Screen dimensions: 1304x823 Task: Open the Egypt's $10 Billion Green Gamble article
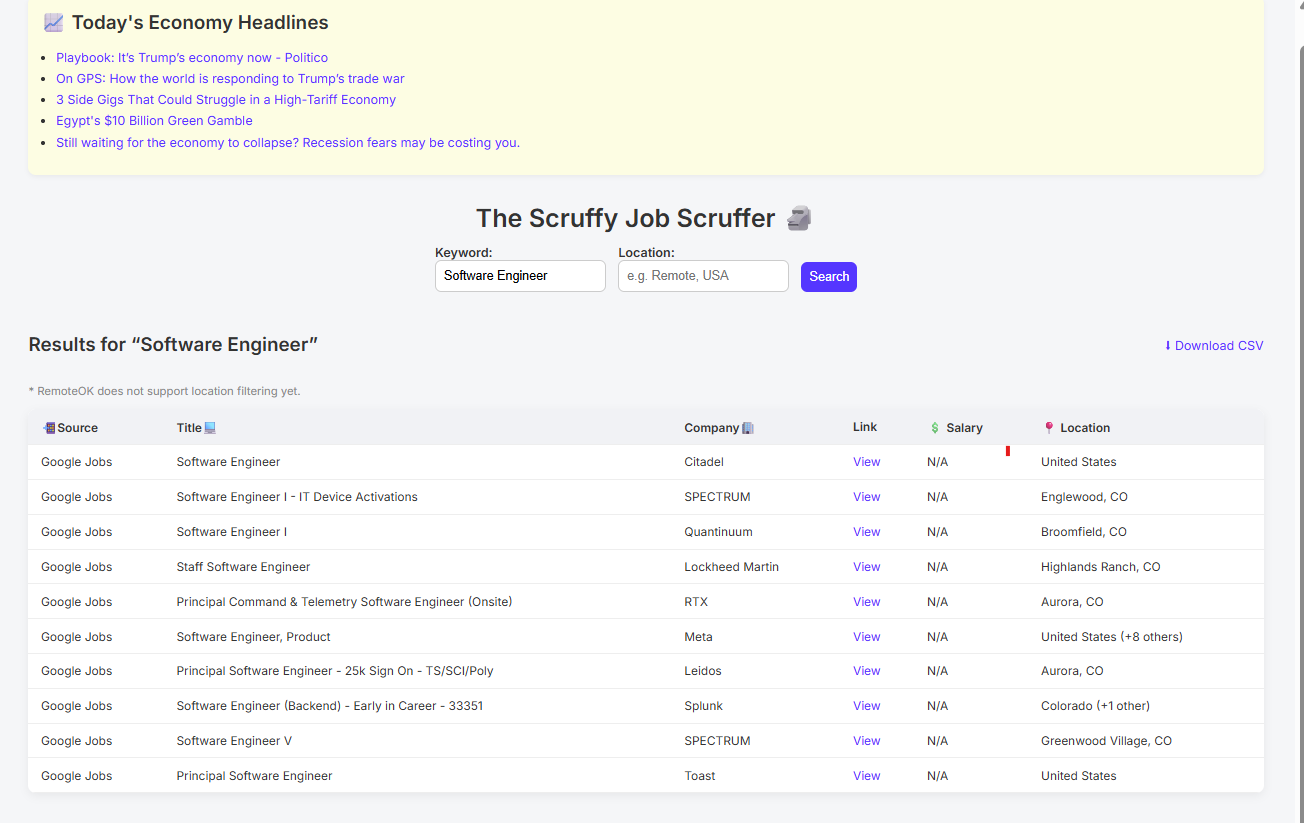click(x=154, y=121)
